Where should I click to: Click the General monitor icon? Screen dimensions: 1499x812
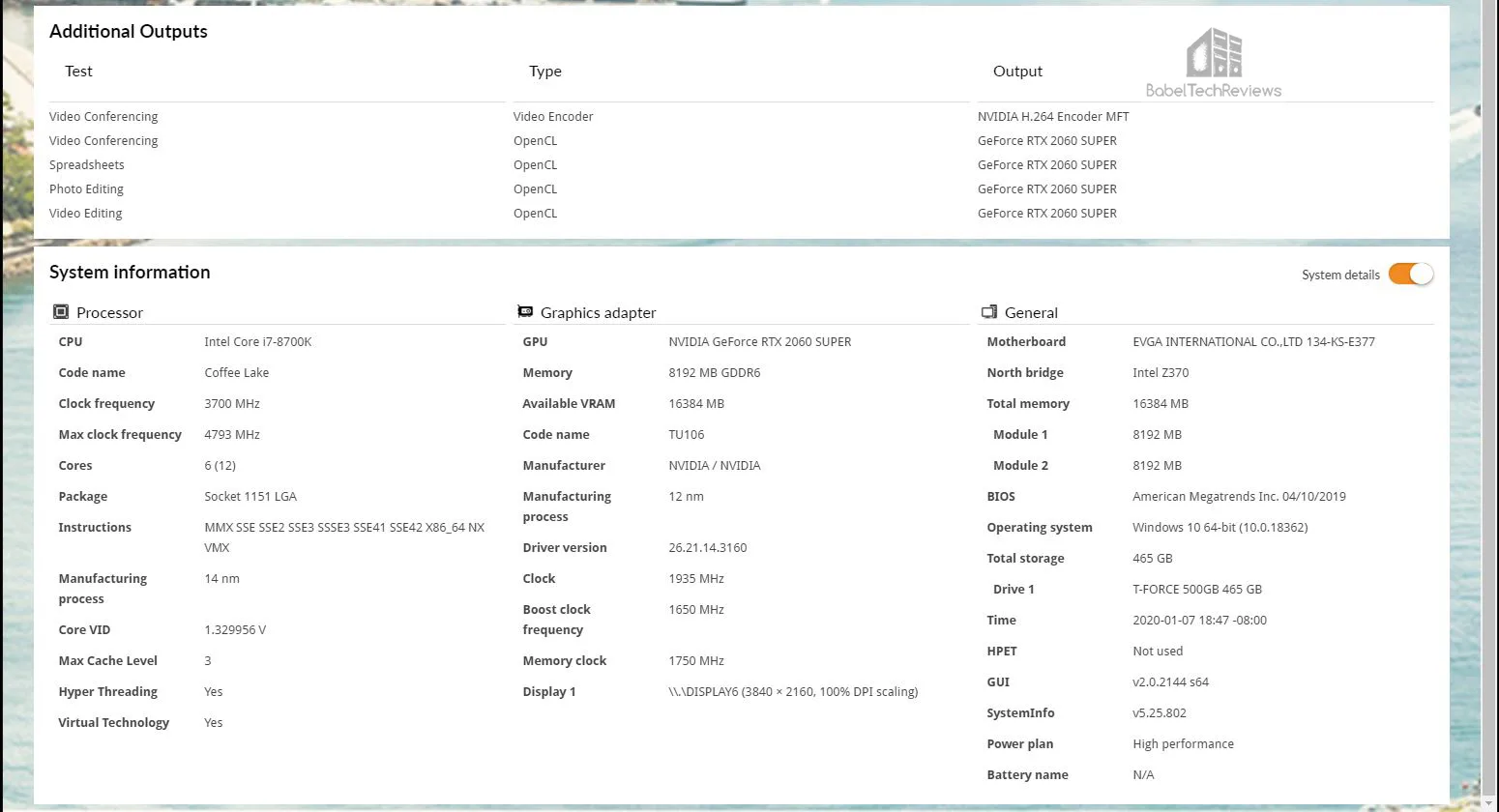(x=989, y=312)
